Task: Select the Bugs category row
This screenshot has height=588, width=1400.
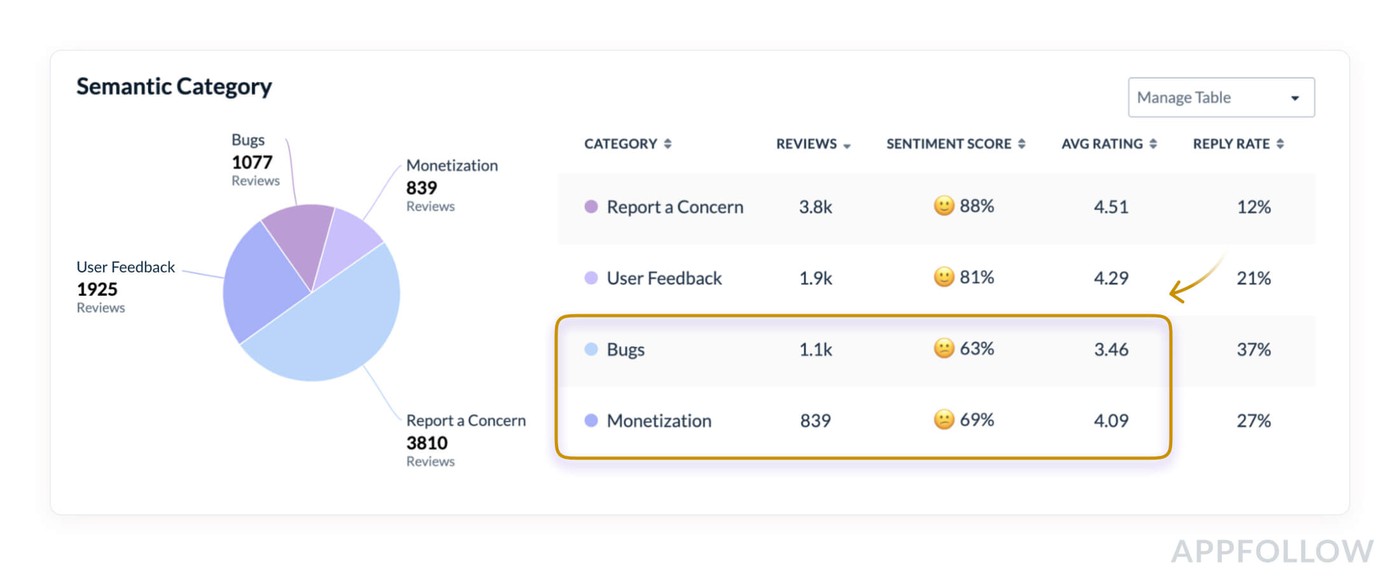Action: pyautogui.click(x=626, y=350)
